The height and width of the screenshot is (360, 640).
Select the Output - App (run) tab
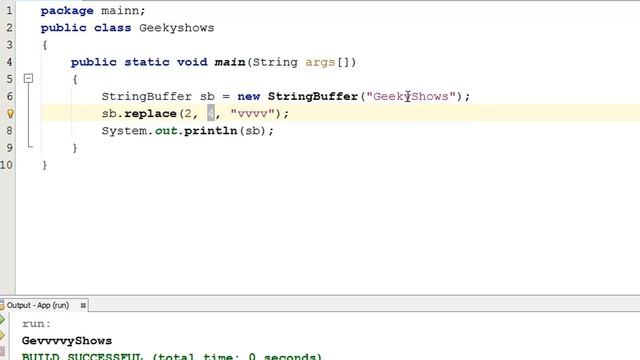point(38,305)
